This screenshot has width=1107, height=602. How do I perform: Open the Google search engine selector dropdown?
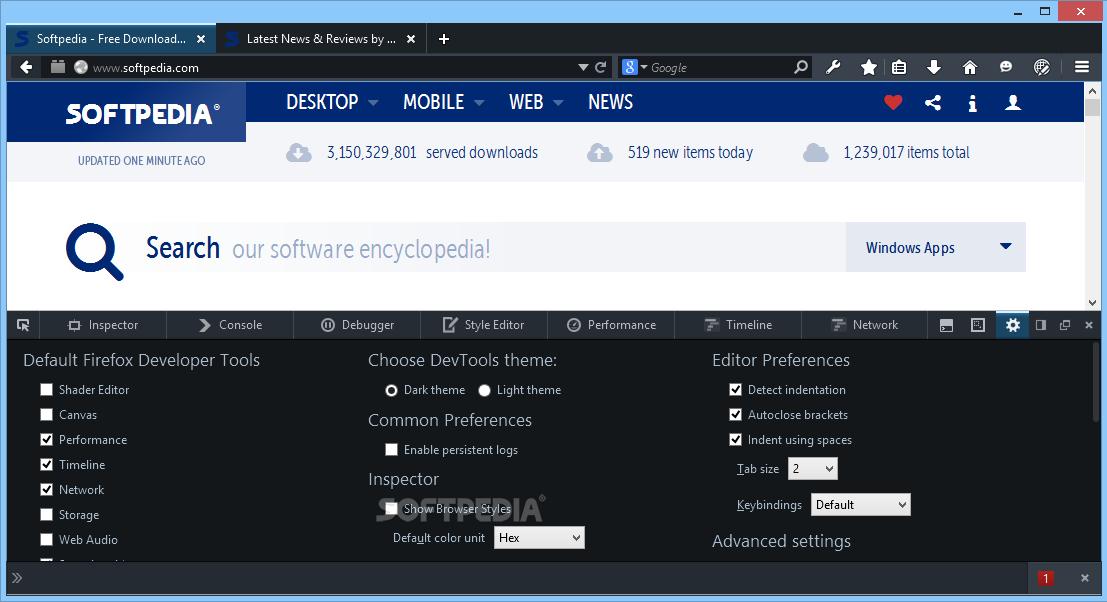(635, 67)
